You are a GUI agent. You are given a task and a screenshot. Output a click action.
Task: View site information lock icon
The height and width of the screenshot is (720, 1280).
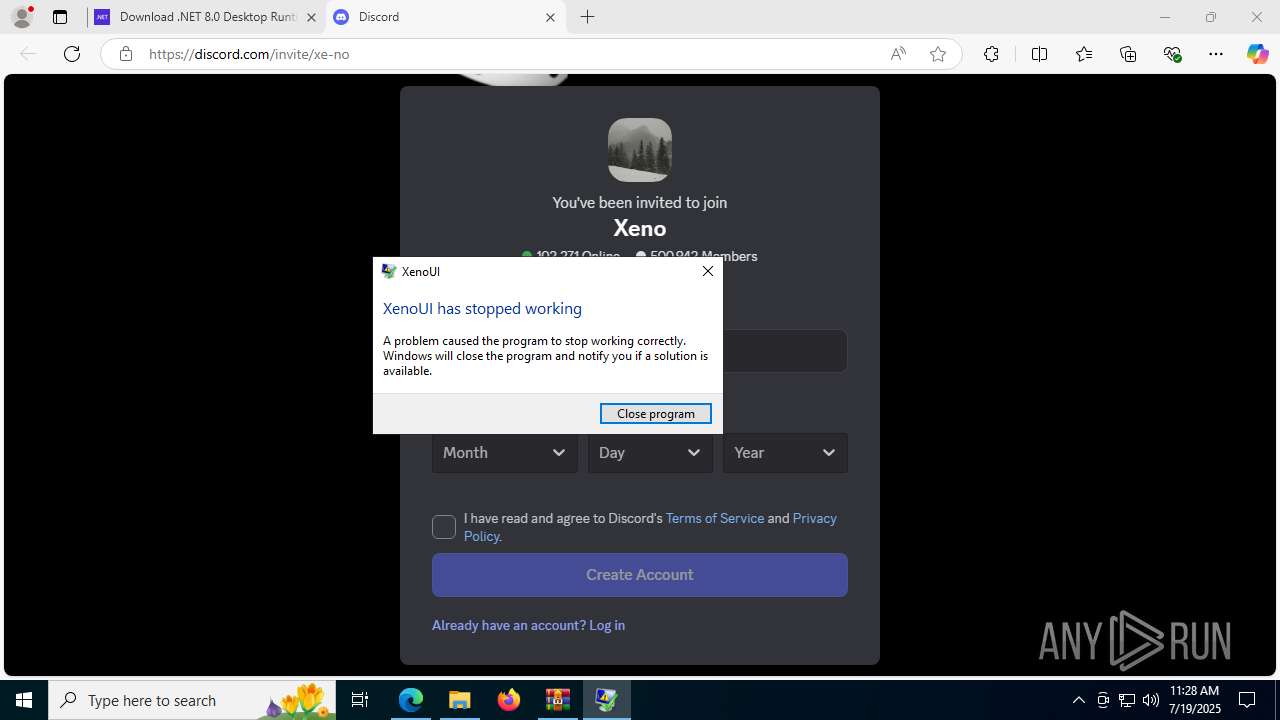pos(125,54)
